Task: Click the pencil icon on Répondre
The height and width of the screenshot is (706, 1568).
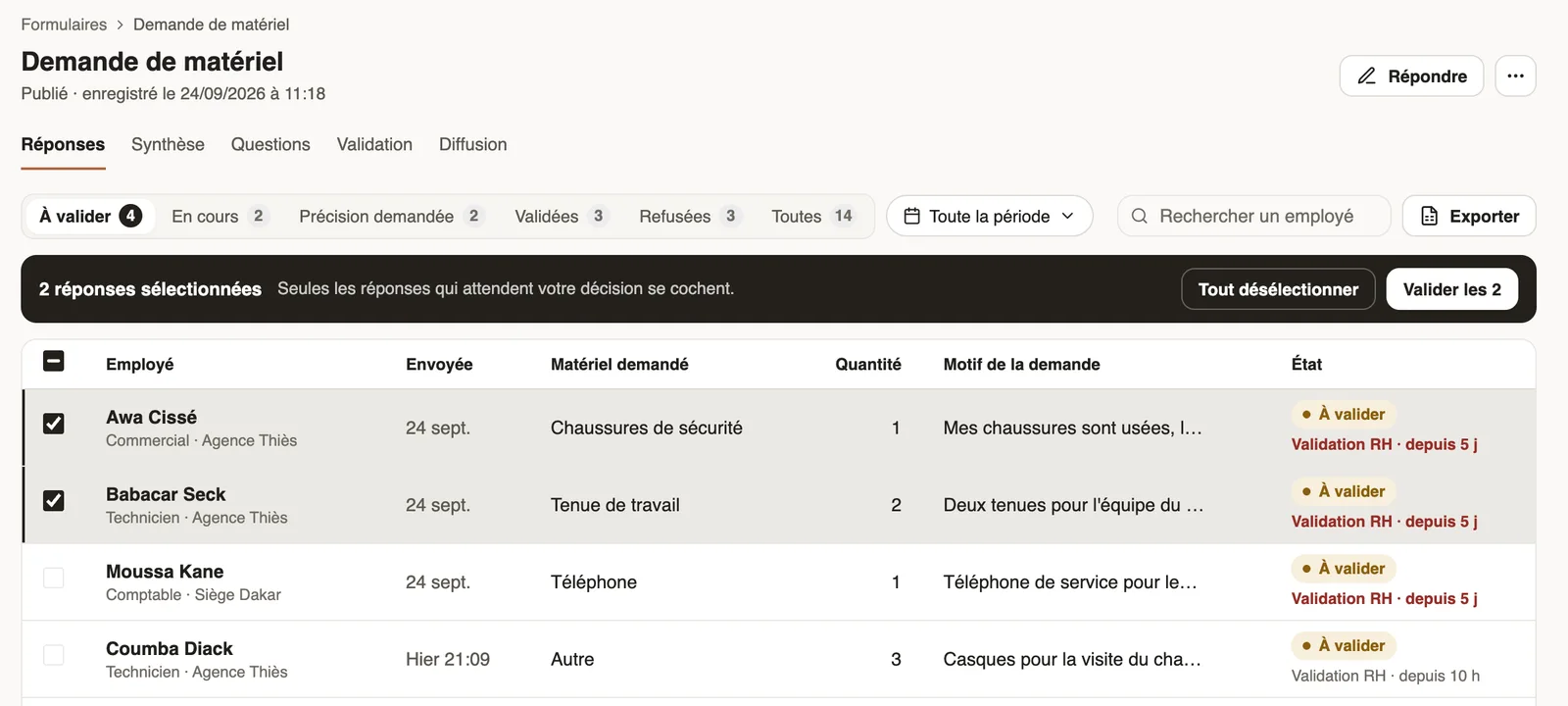Action: pos(1366,76)
